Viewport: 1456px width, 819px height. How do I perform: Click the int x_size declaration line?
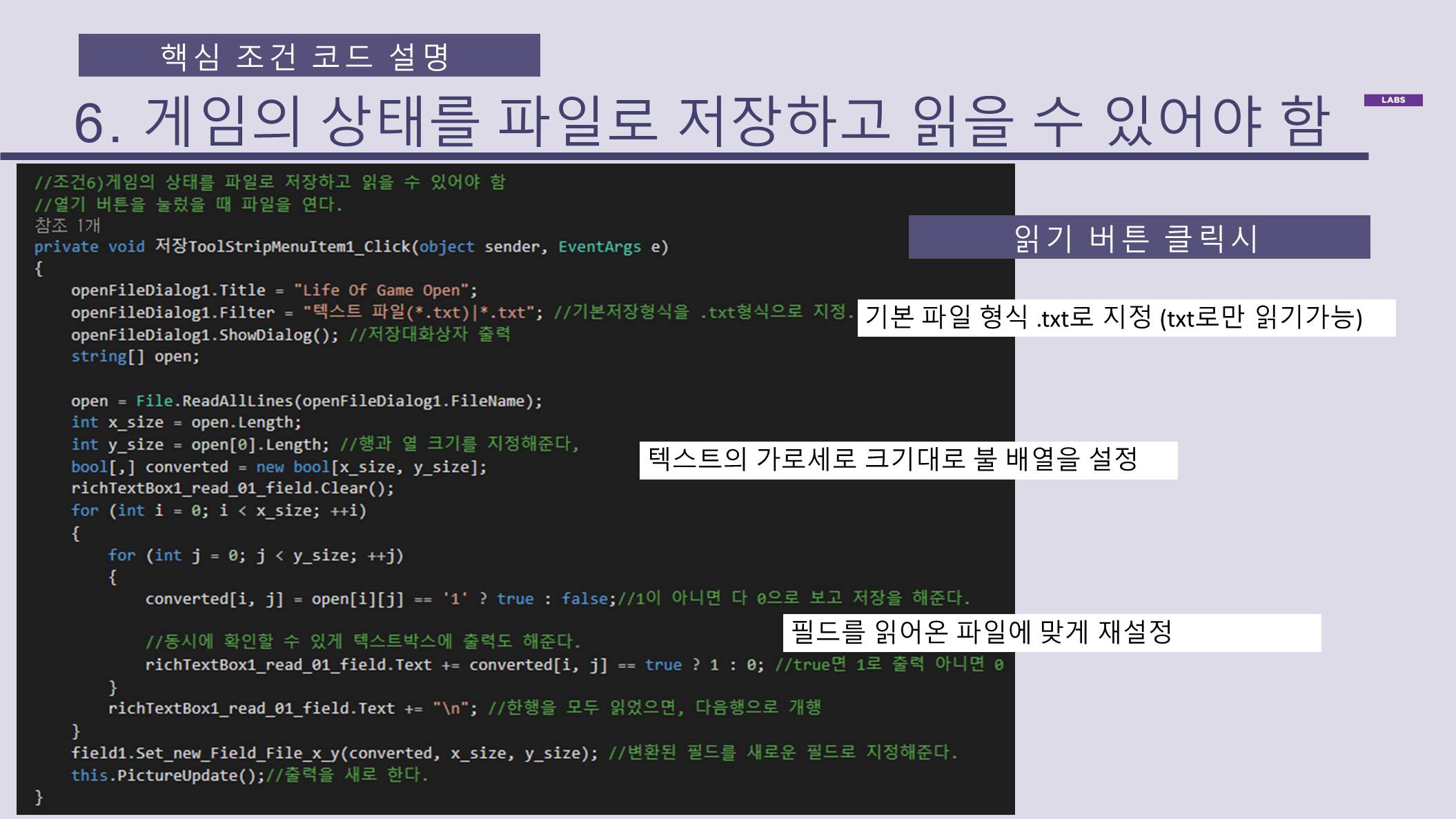pos(186,422)
